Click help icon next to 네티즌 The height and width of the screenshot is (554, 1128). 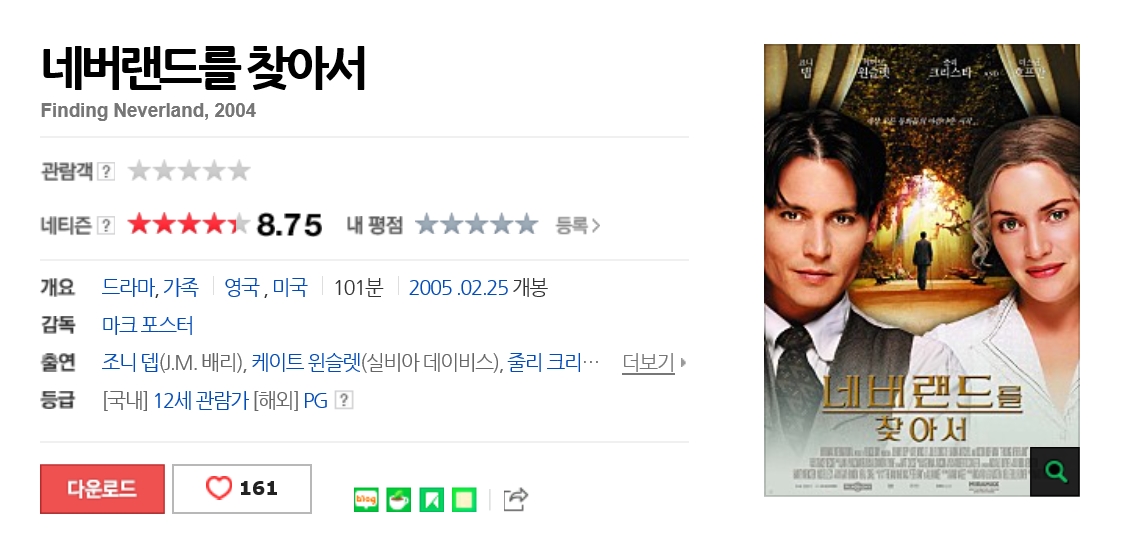[x=106, y=225]
